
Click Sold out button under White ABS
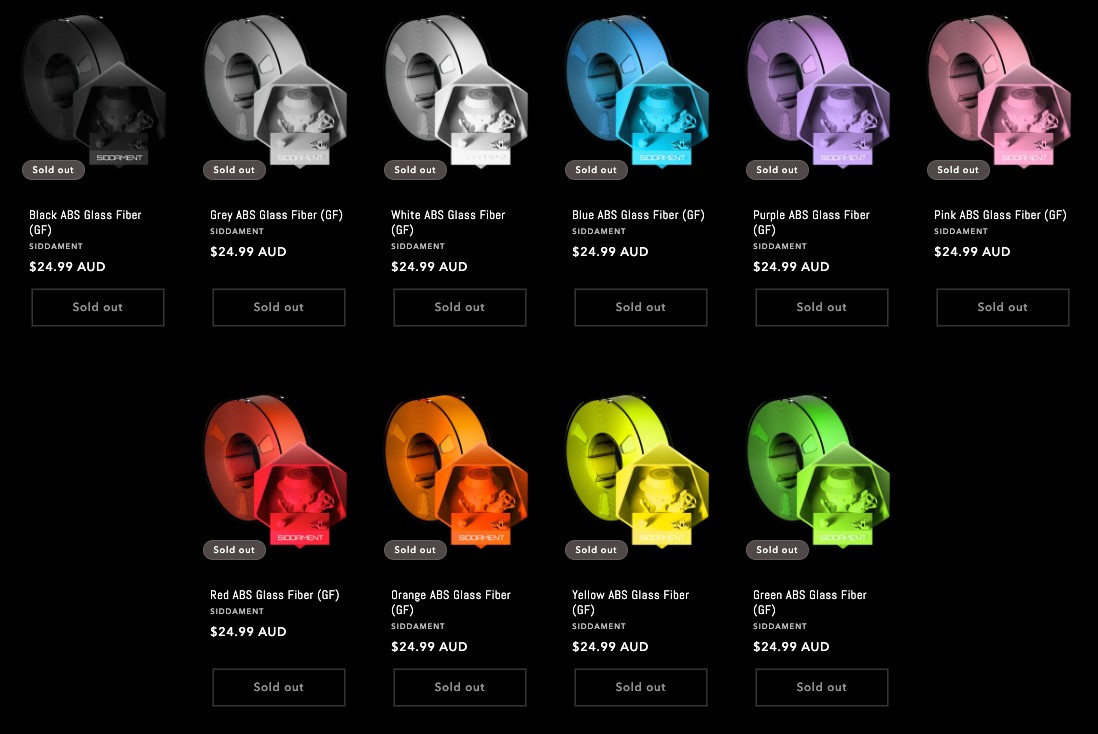[x=459, y=307]
